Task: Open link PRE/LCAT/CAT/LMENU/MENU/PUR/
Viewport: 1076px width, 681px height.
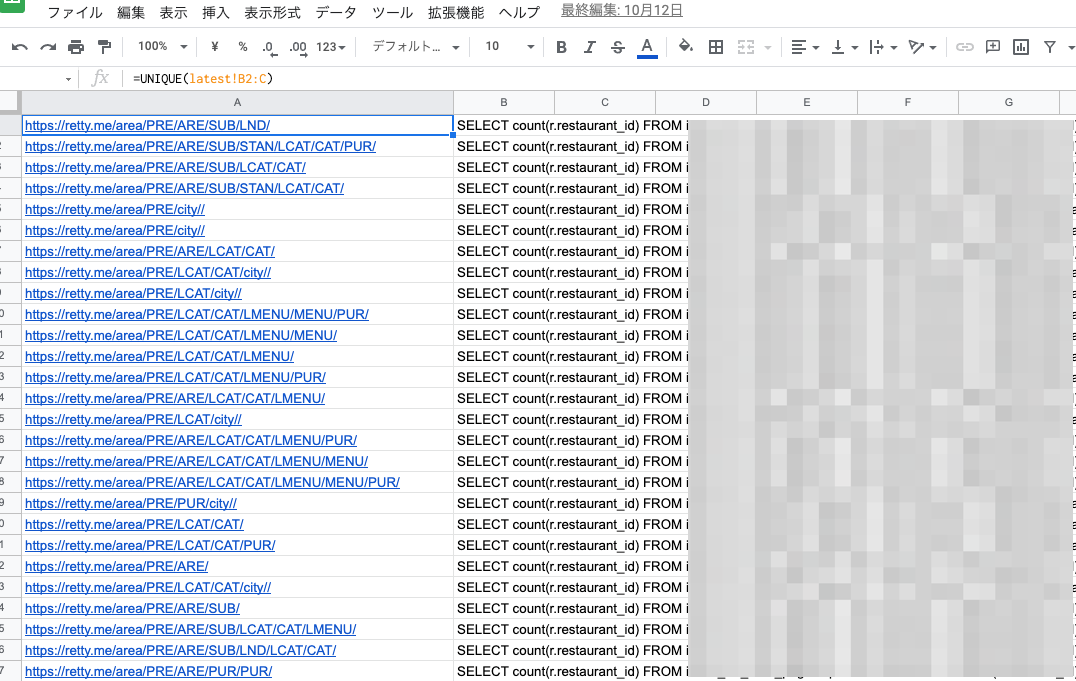Action: click(x=197, y=314)
